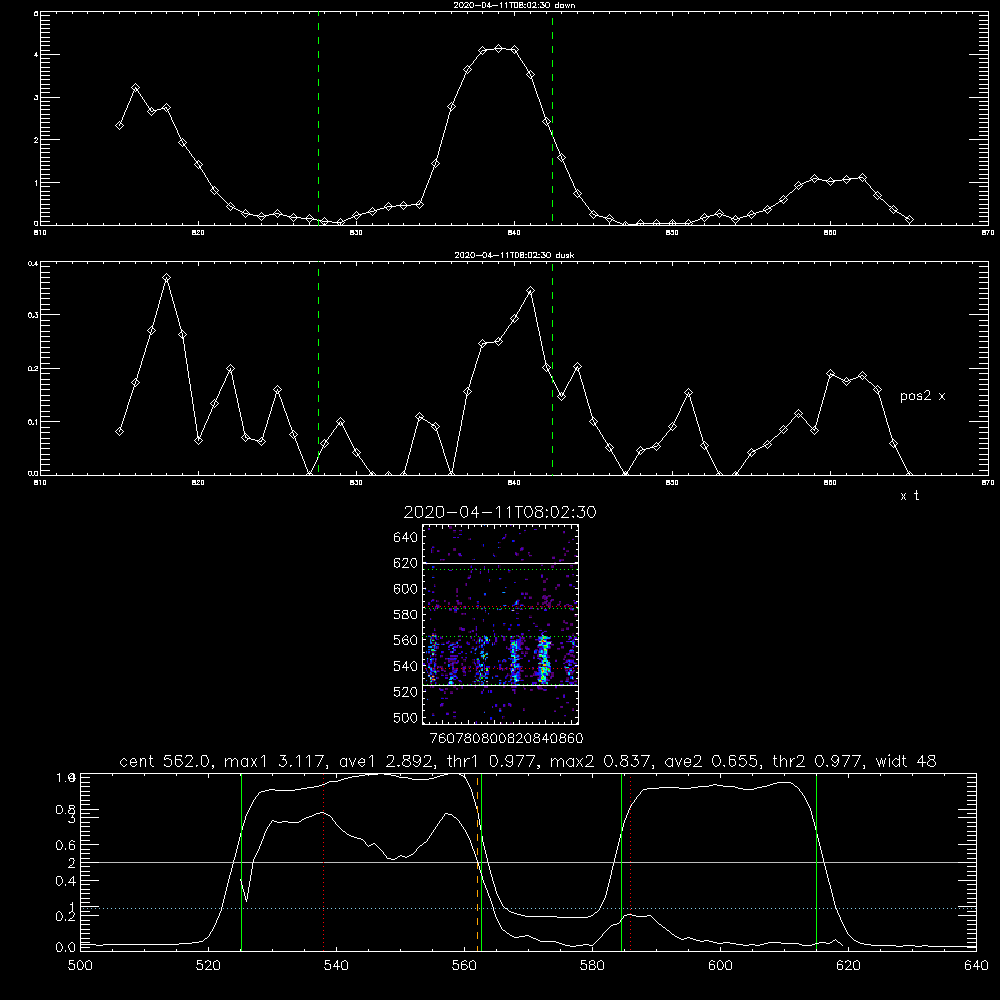The width and height of the screenshot is (1000, 1000).
Task: Click the '2020-04-11T08:02:30 dusk' plot title
Action: tap(514, 255)
